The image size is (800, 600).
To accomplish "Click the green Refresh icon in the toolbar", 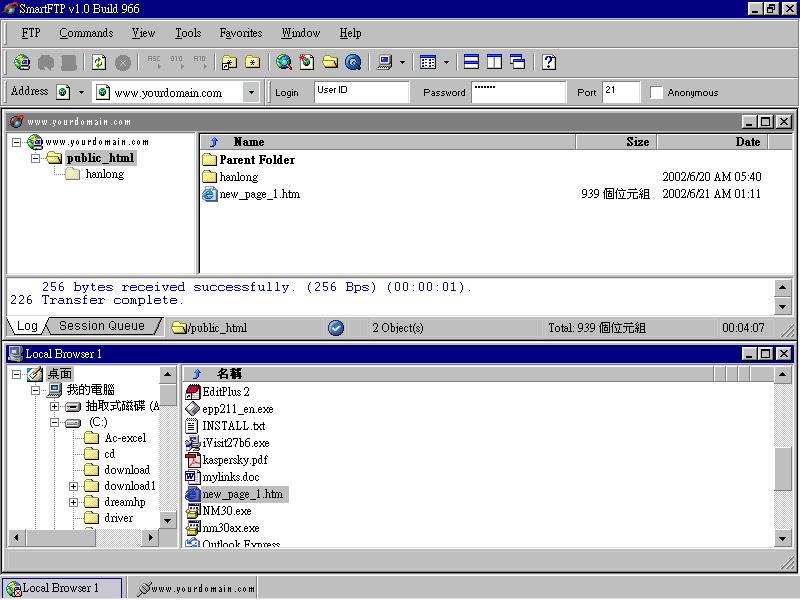I will click(x=99, y=62).
